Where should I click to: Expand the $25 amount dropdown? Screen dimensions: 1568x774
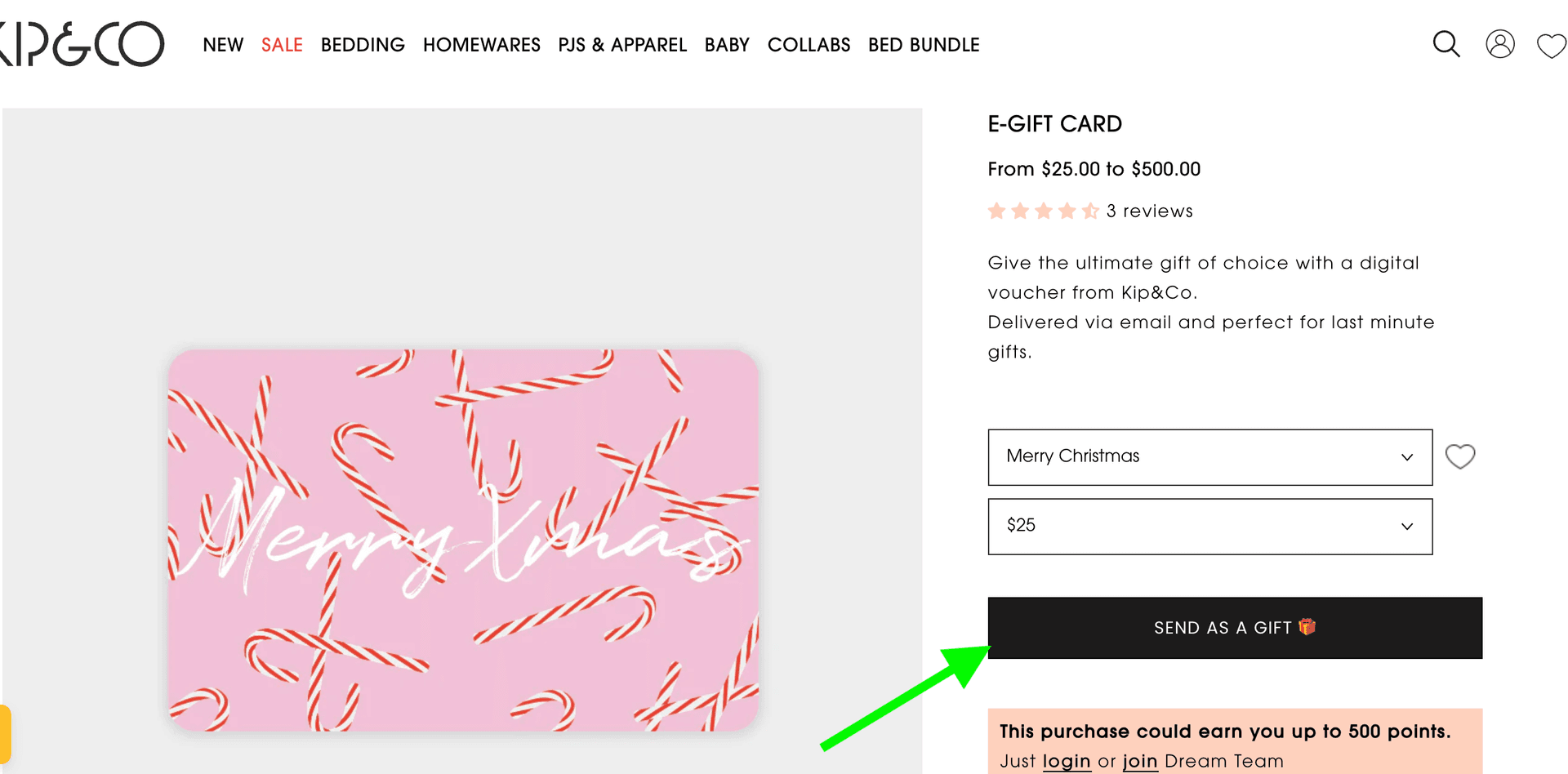(1209, 527)
